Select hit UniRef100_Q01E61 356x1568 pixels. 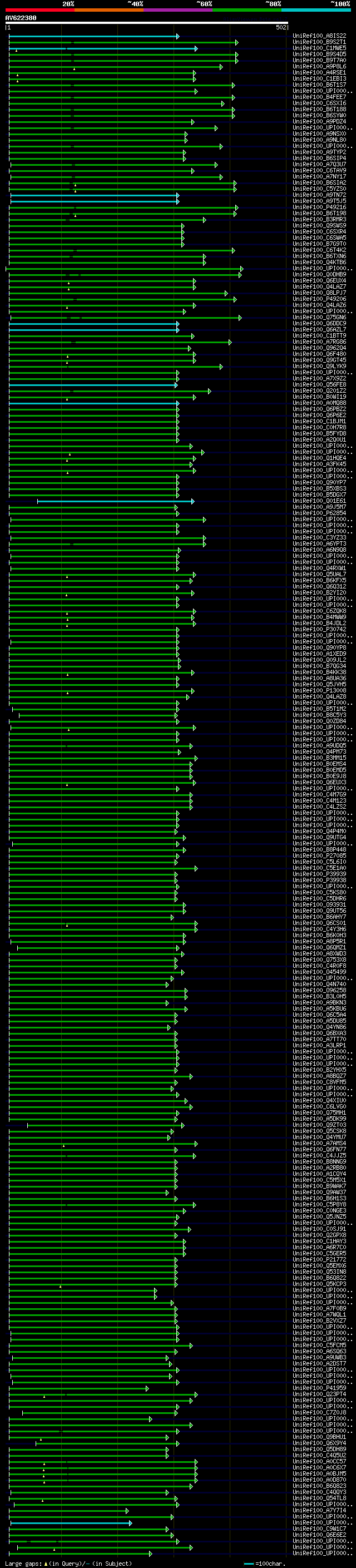[x=319, y=501]
